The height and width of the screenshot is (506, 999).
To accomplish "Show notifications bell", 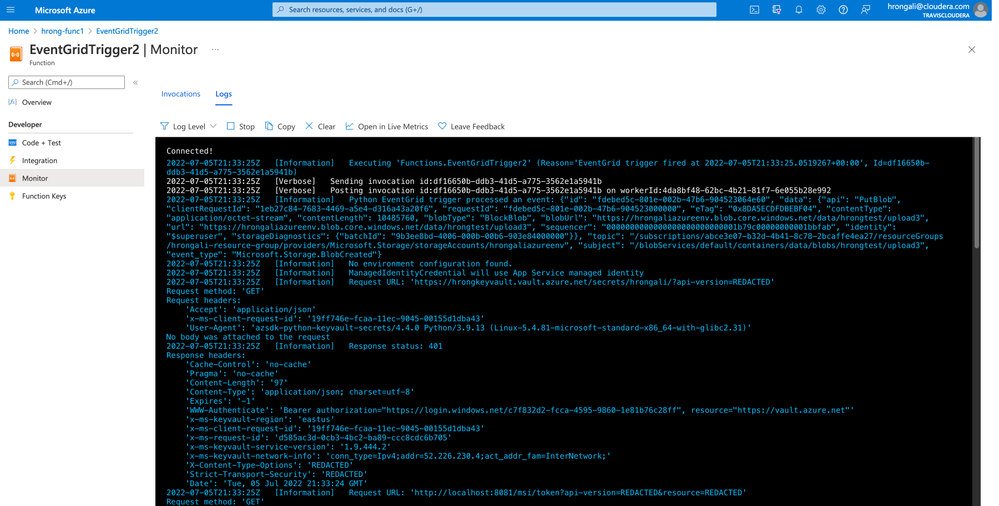I will pyautogui.click(x=799, y=10).
